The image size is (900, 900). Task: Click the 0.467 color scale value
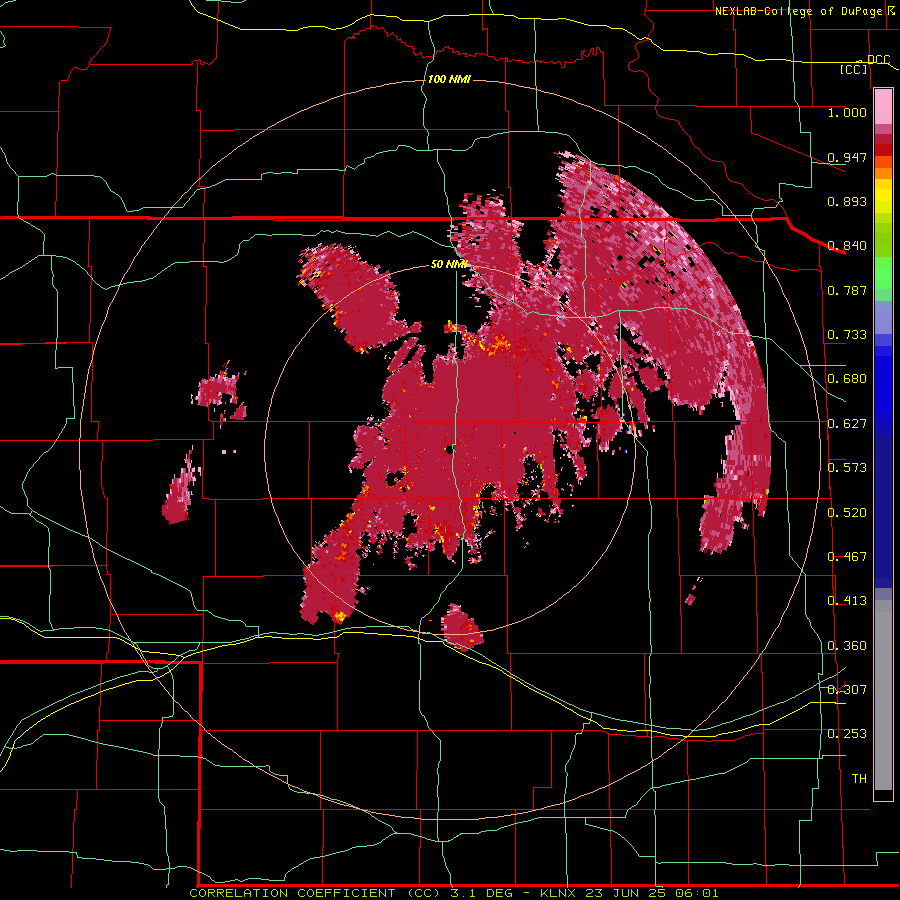coord(847,557)
